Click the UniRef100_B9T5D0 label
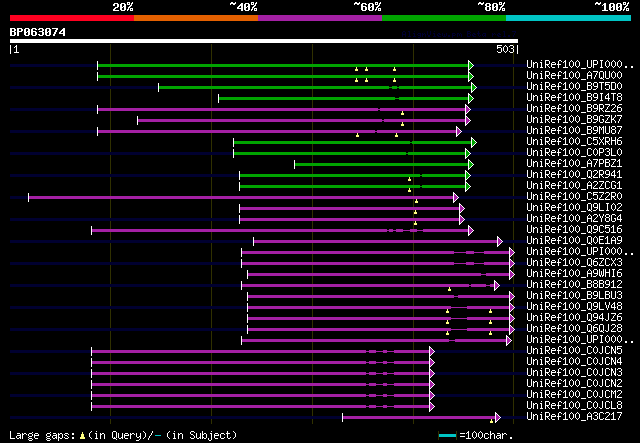The width and height of the screenshot is (640, 443). (574, 86)
